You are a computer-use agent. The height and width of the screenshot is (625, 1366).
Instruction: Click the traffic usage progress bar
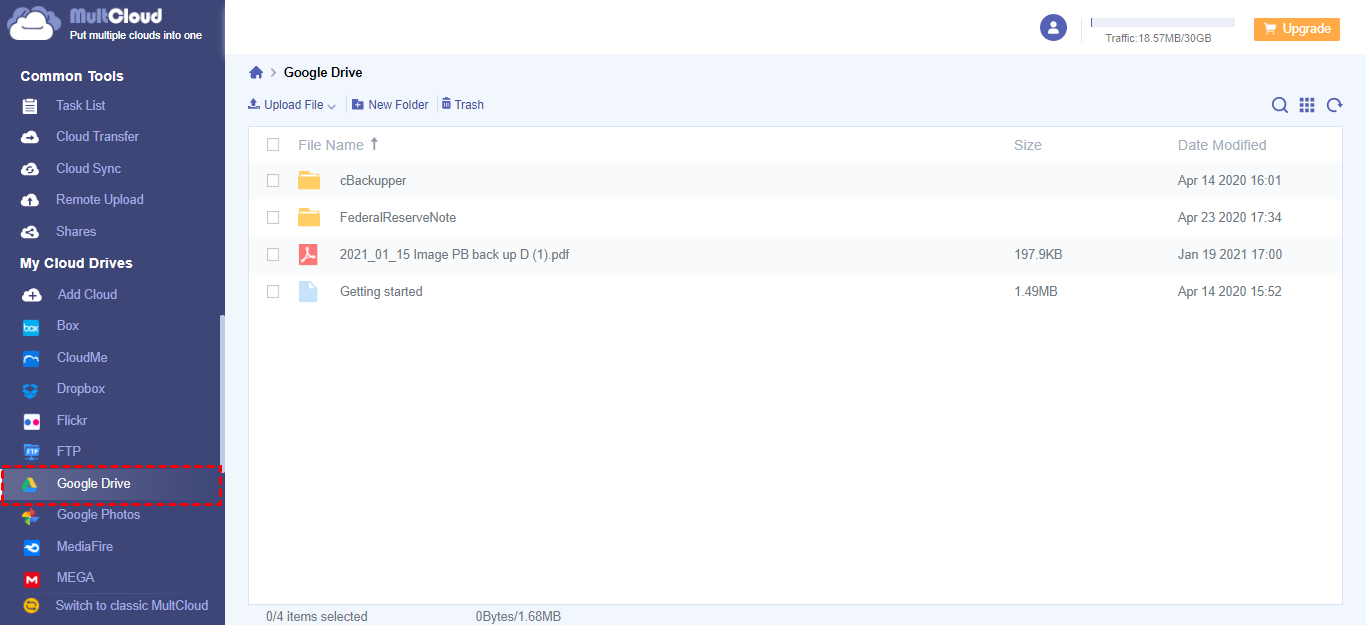1162,22
